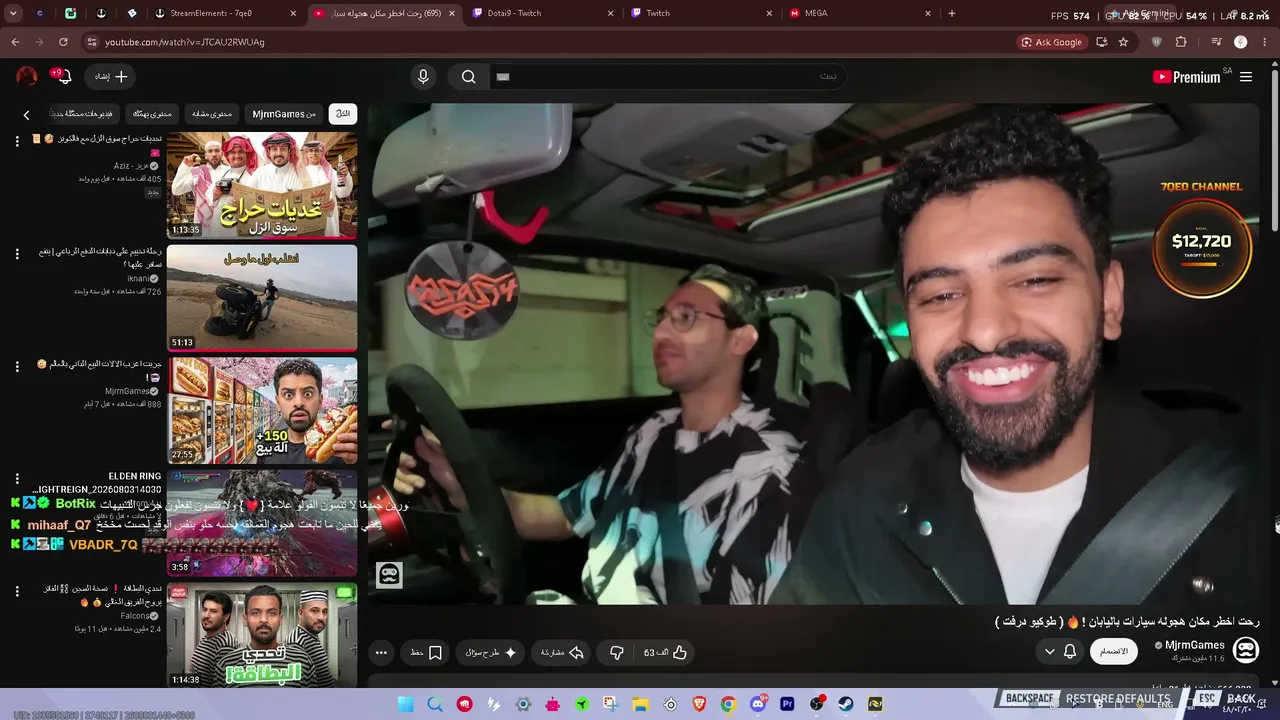1280x720 pixels.
Task: Click the Ask sparkle button under video
Action: [491, 653]
